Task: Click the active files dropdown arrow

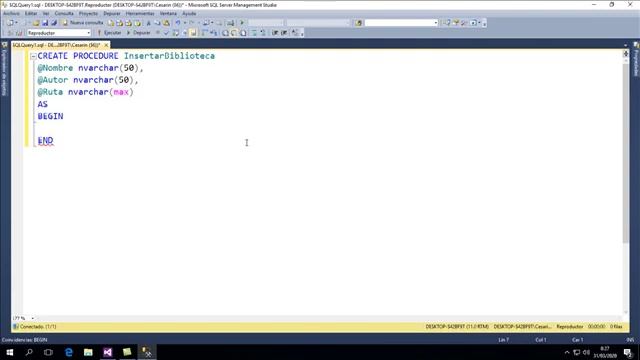Action: pos(625,45)
